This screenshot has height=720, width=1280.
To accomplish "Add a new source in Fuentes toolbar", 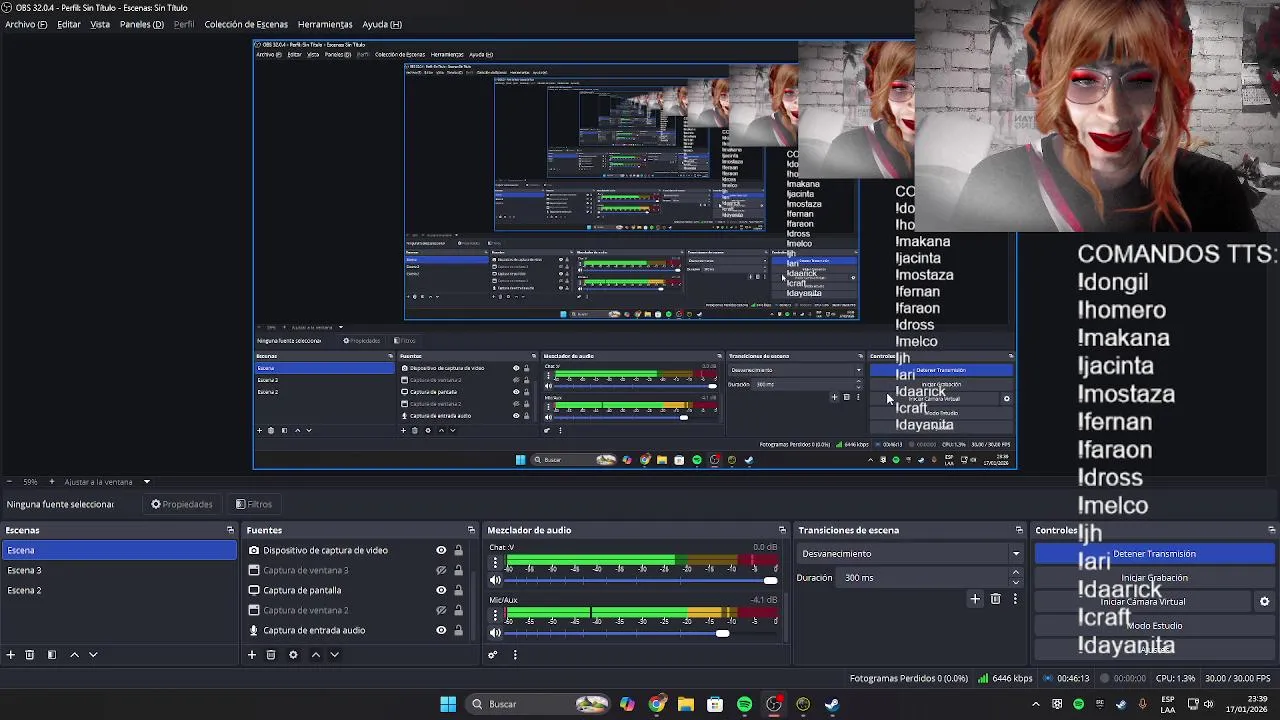I will [x=251, y=655].
